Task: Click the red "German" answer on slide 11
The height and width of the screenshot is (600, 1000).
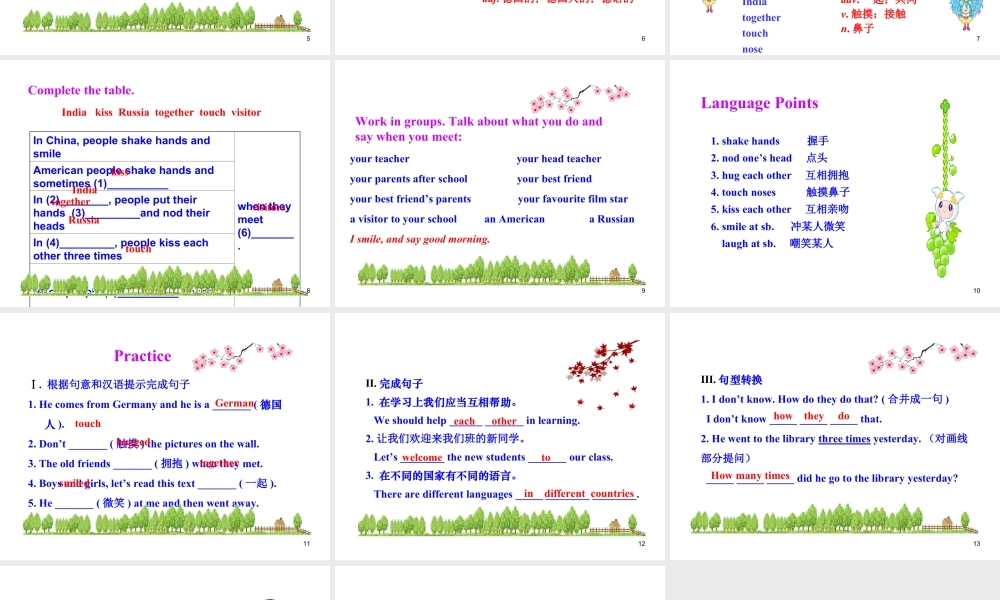Action: click(234, 403)
